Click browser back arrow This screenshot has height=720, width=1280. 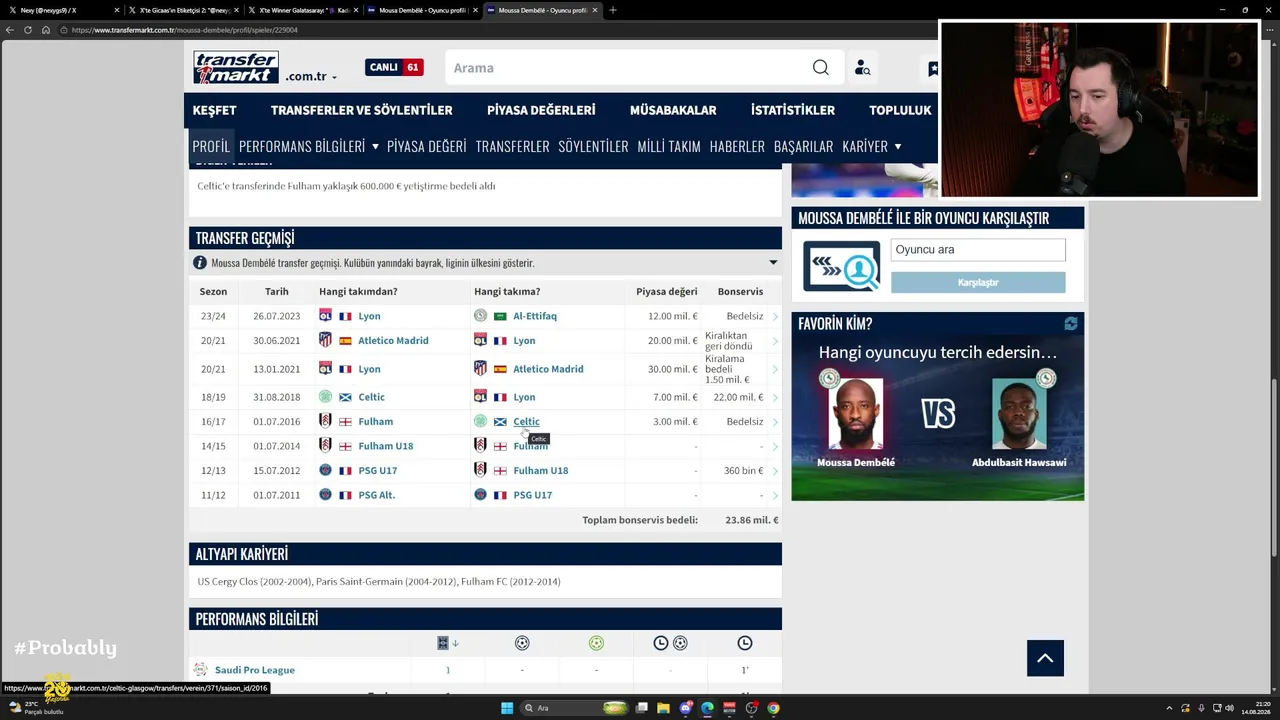10,30
